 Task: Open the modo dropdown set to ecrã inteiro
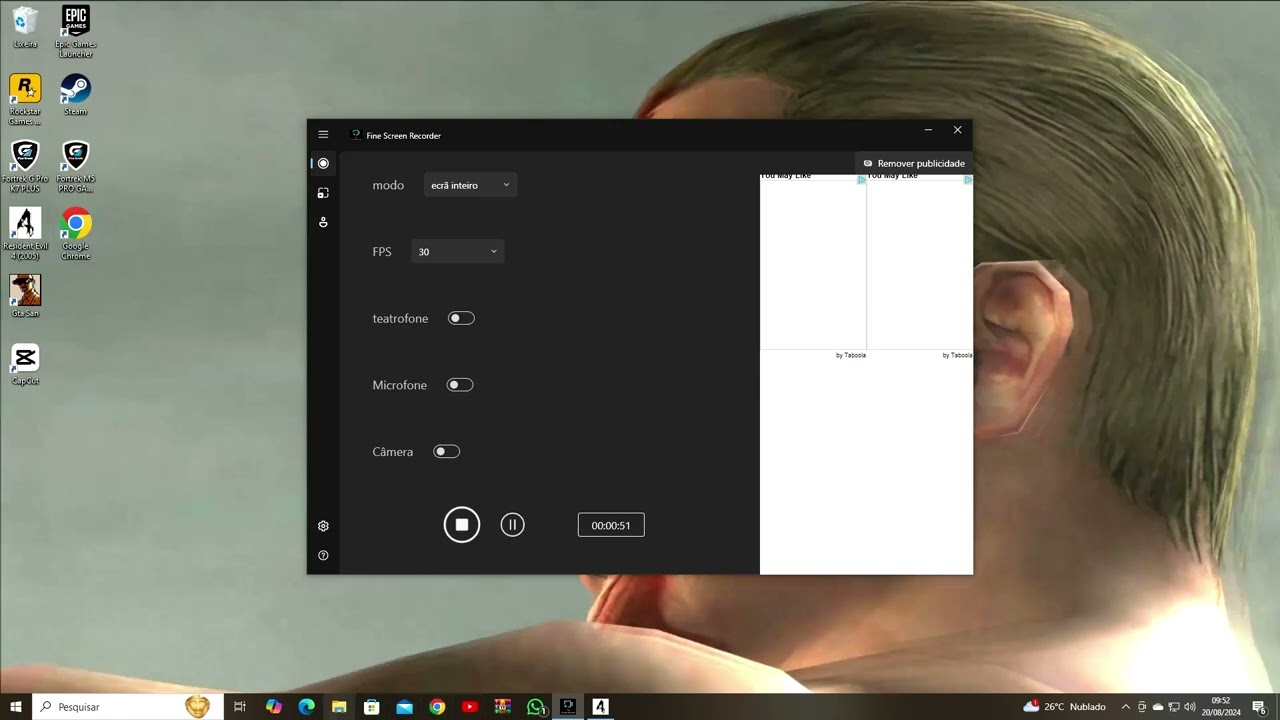470,185
